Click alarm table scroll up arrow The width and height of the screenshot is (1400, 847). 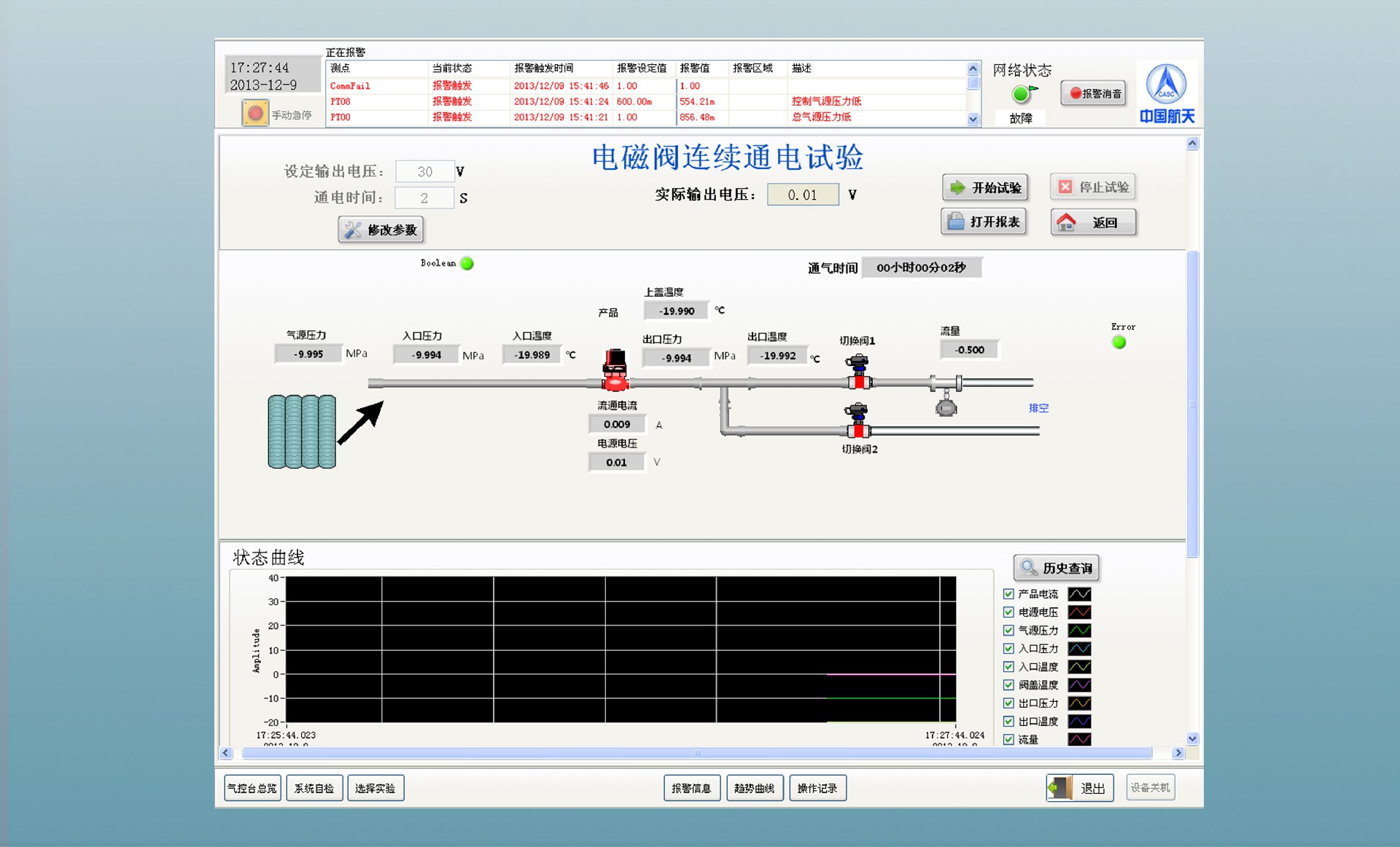[973, 69]
